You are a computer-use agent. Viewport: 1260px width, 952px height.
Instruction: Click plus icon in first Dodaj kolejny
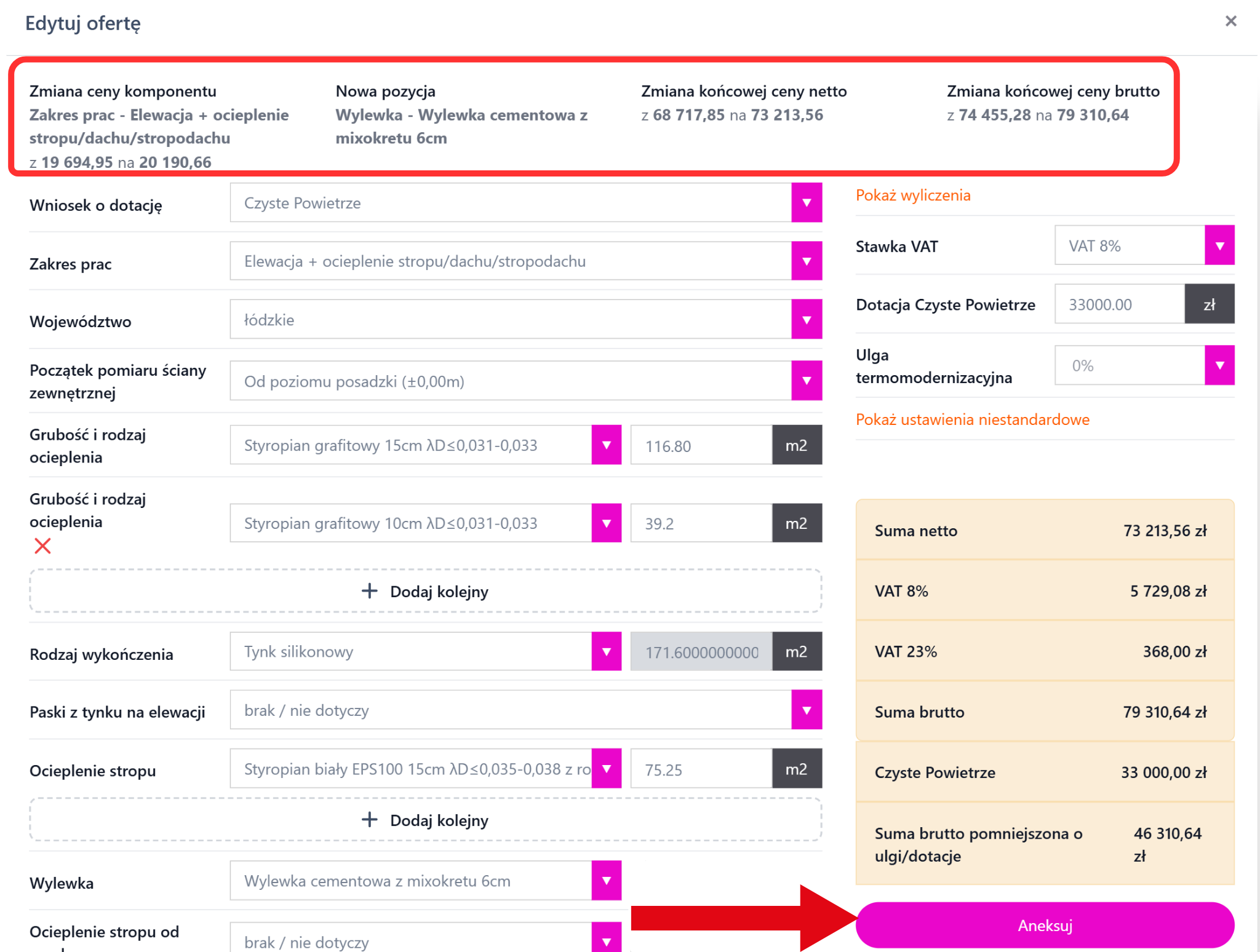tap(369, 591)
